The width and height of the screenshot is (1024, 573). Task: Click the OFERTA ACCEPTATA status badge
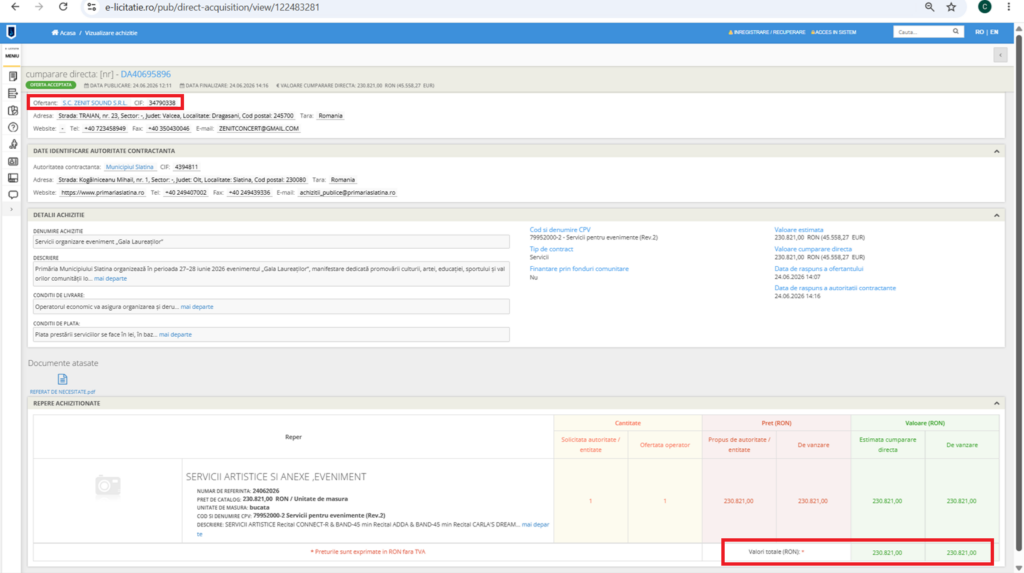click(x=51, y=85)
